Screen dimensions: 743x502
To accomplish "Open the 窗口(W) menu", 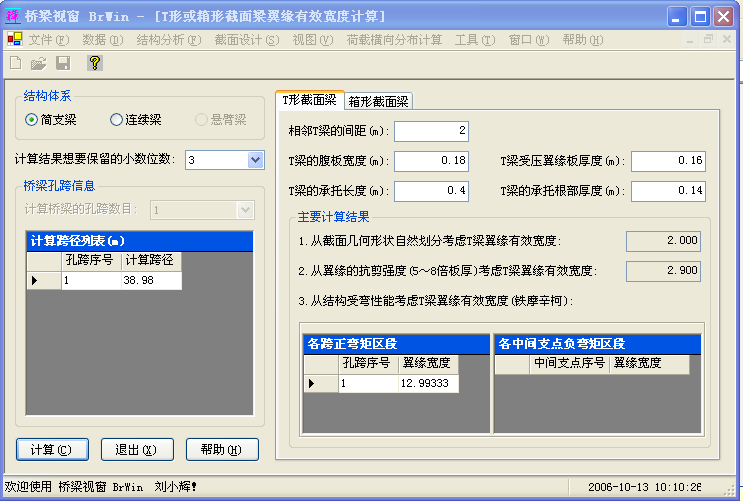I will pos(529,40).
